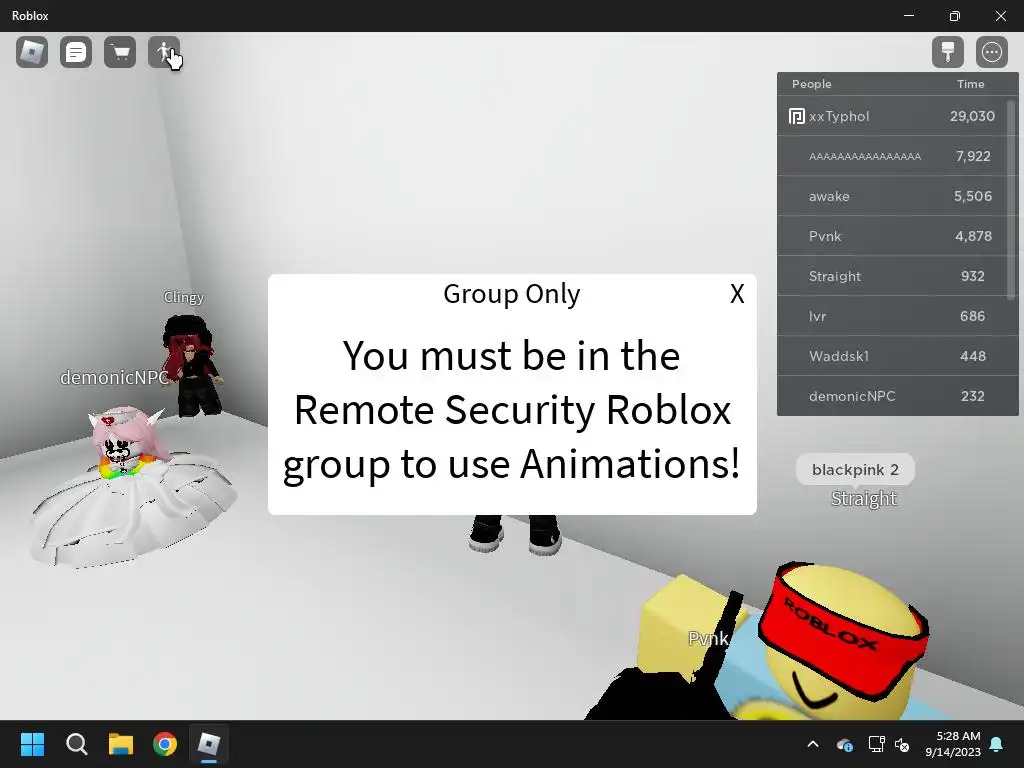This screenshot has width=1024, height=768.
Task: Click the muted volume tray icon
Action: pyautogui.click(x=903, y=744)
